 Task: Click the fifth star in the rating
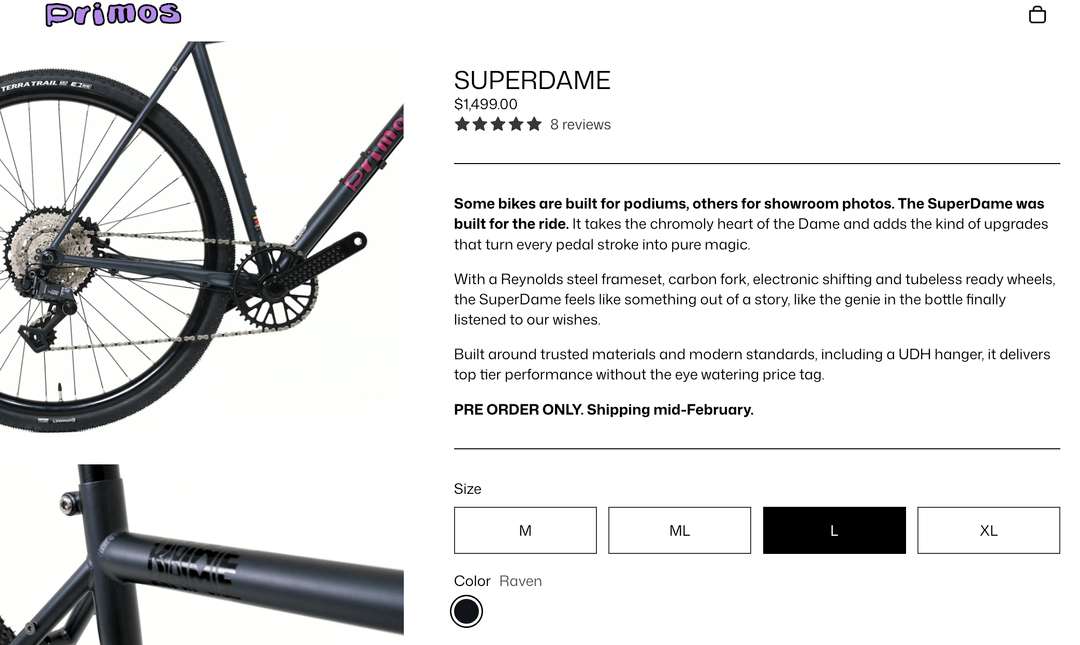coord(534,124)
